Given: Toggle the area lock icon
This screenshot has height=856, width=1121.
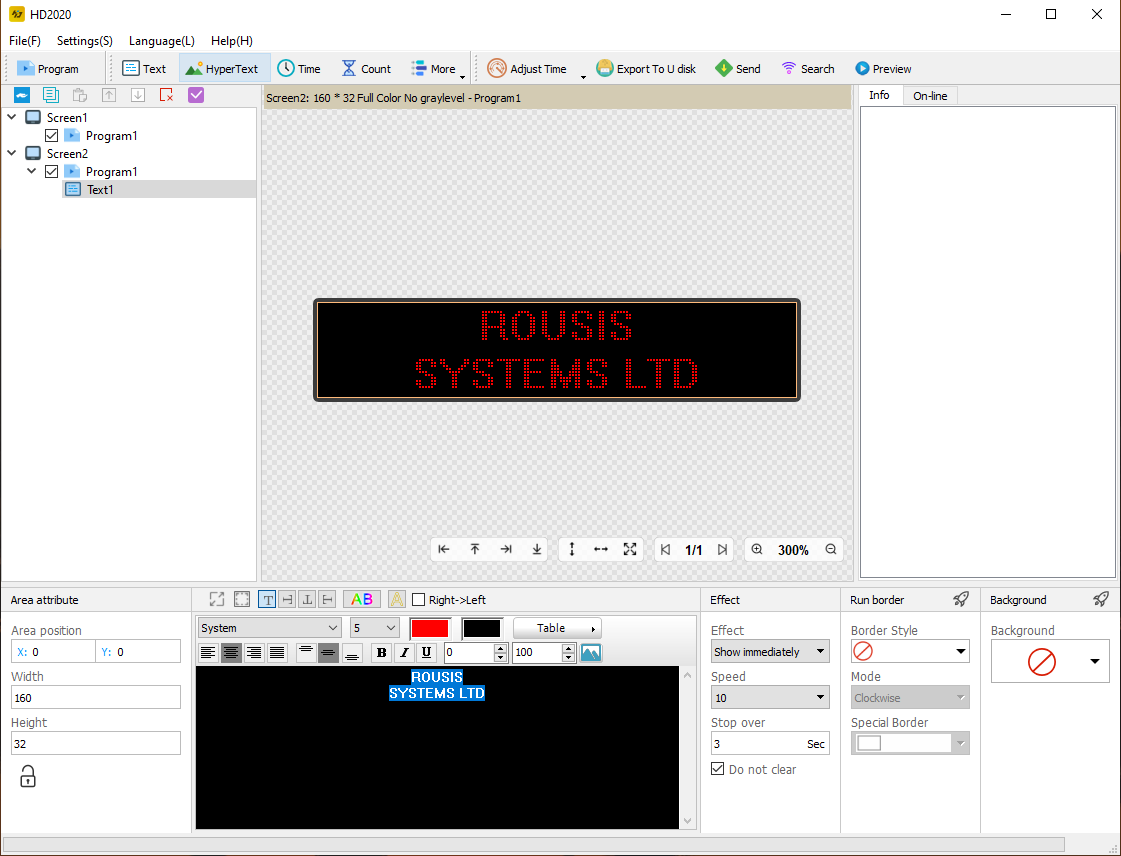Looking at the screenshot, I should click(x=27, y=776).
